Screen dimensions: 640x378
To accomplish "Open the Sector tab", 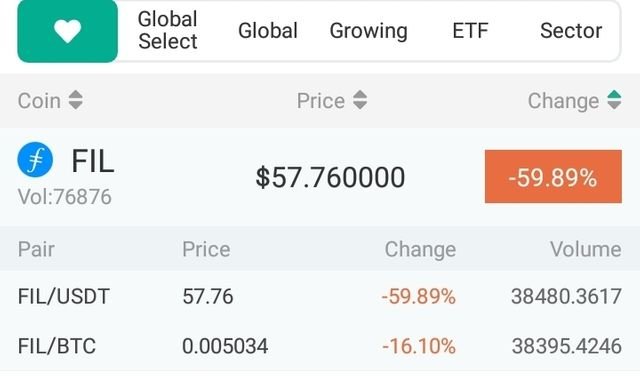I will point(571,31).
